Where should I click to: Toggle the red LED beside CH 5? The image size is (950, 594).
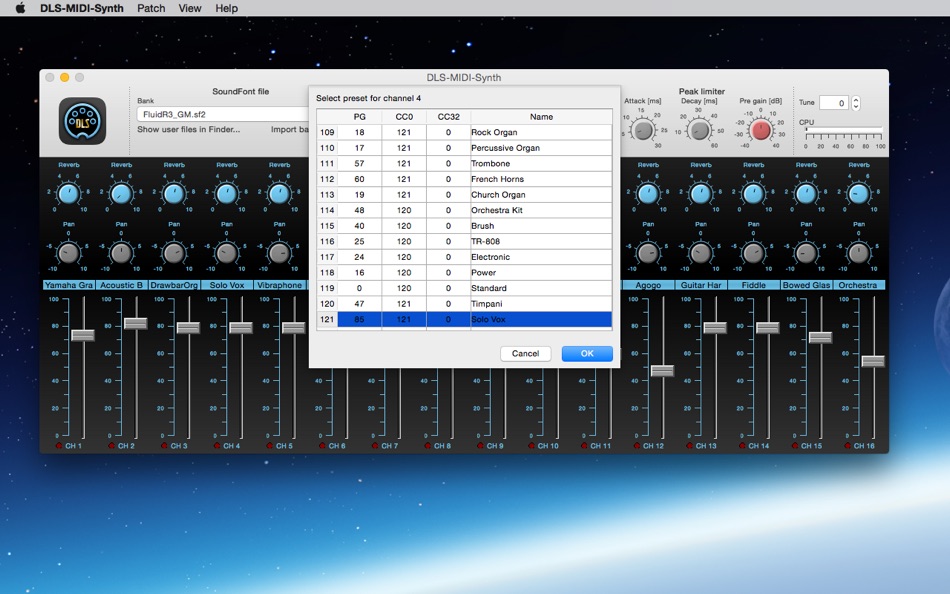pyautogui.click(x=270, y=446)
